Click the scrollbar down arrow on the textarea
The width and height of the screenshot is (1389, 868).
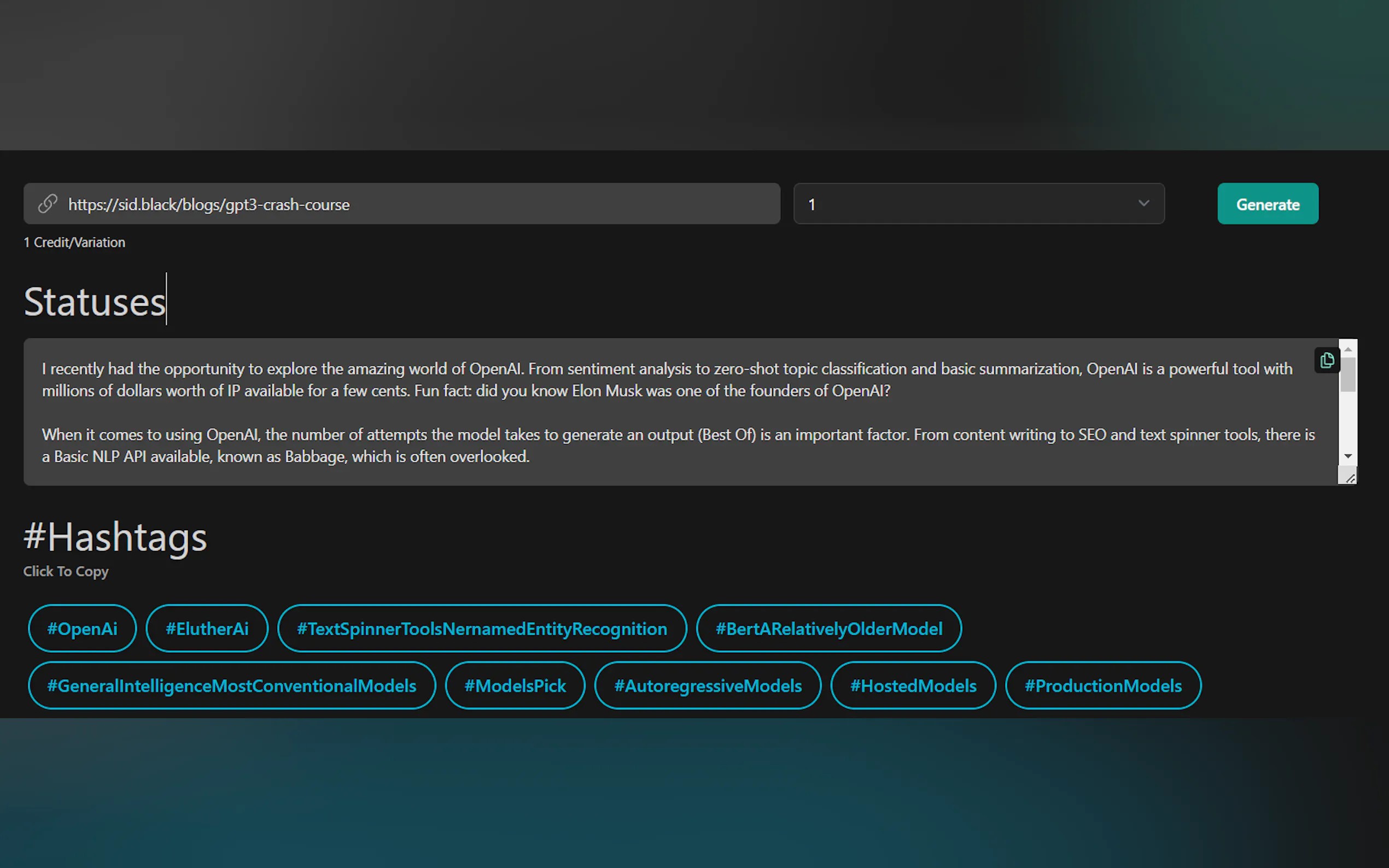point(1347,455)
